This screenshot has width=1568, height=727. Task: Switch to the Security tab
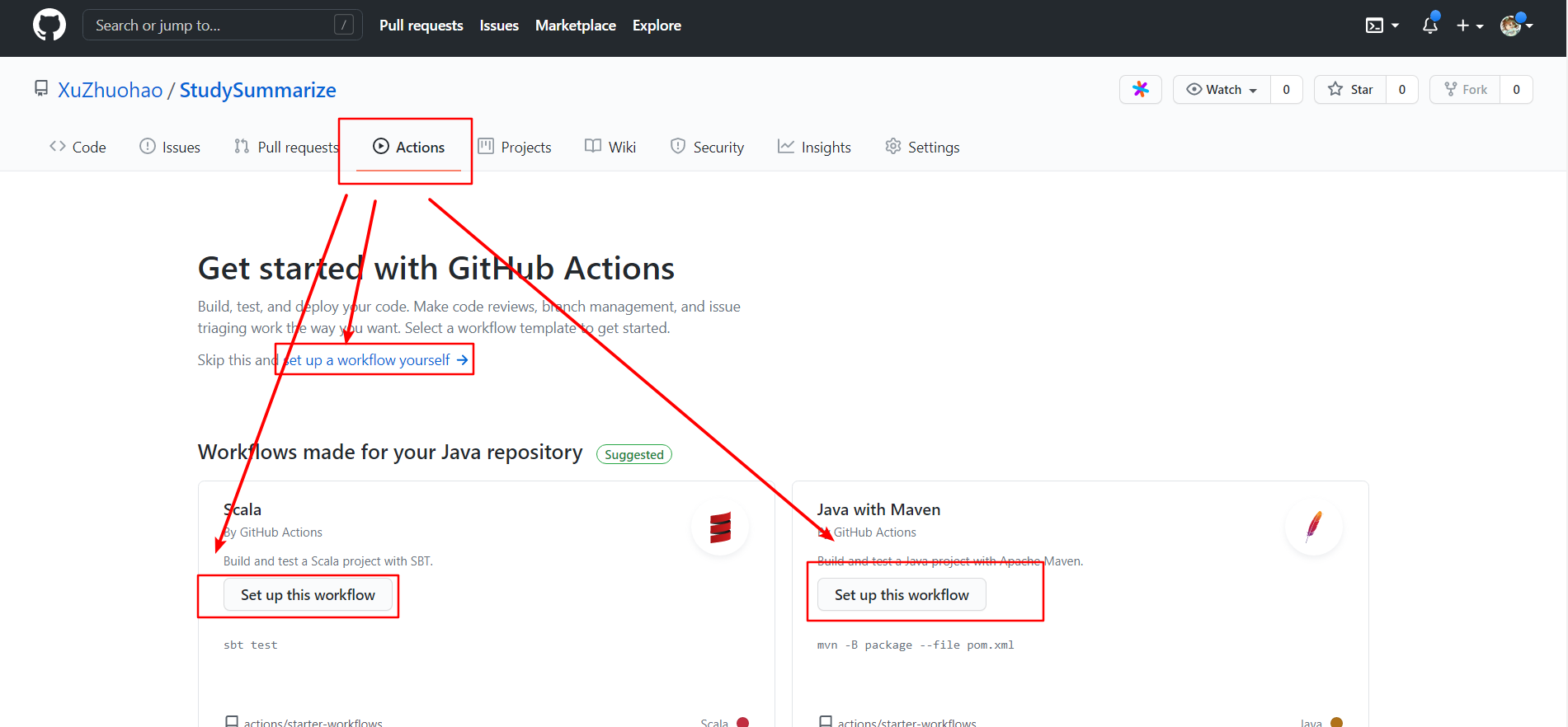(707, 147)
